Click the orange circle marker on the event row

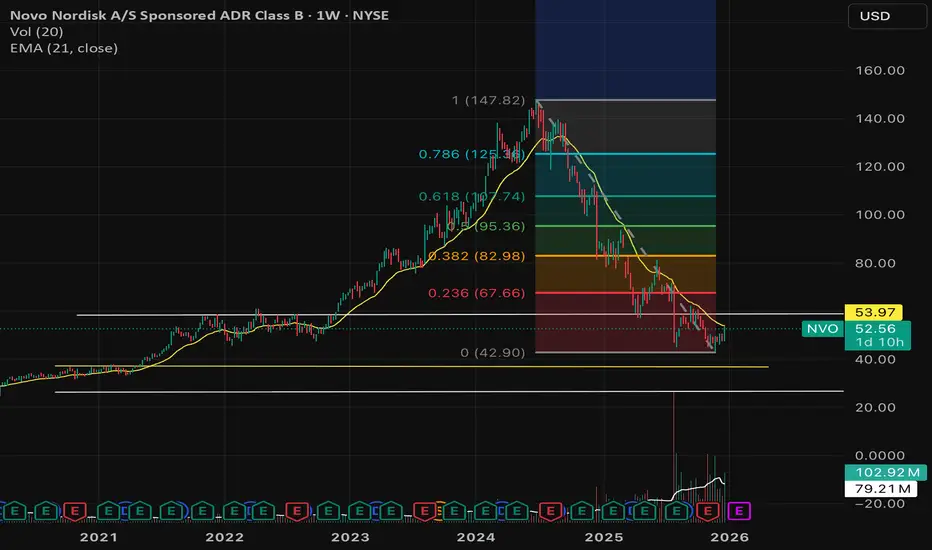pos(440,511)
